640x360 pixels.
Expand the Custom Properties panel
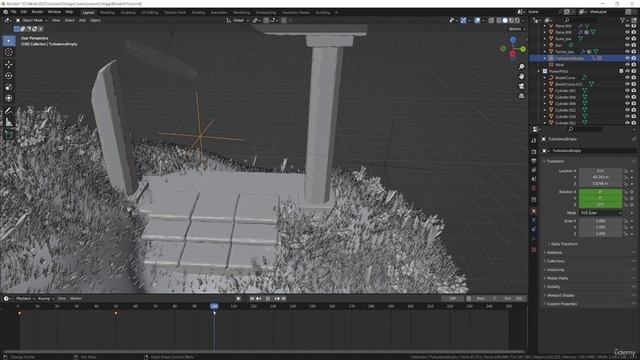click(561, 304)
